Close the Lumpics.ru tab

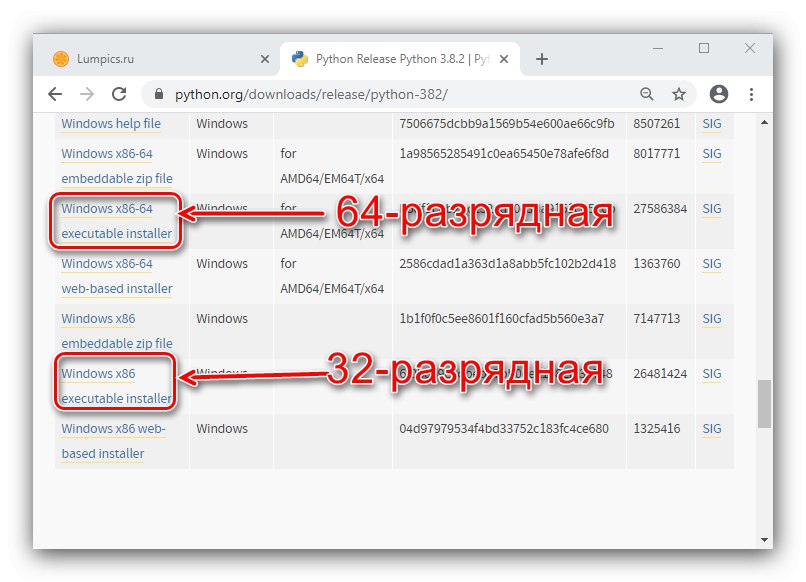265,59
